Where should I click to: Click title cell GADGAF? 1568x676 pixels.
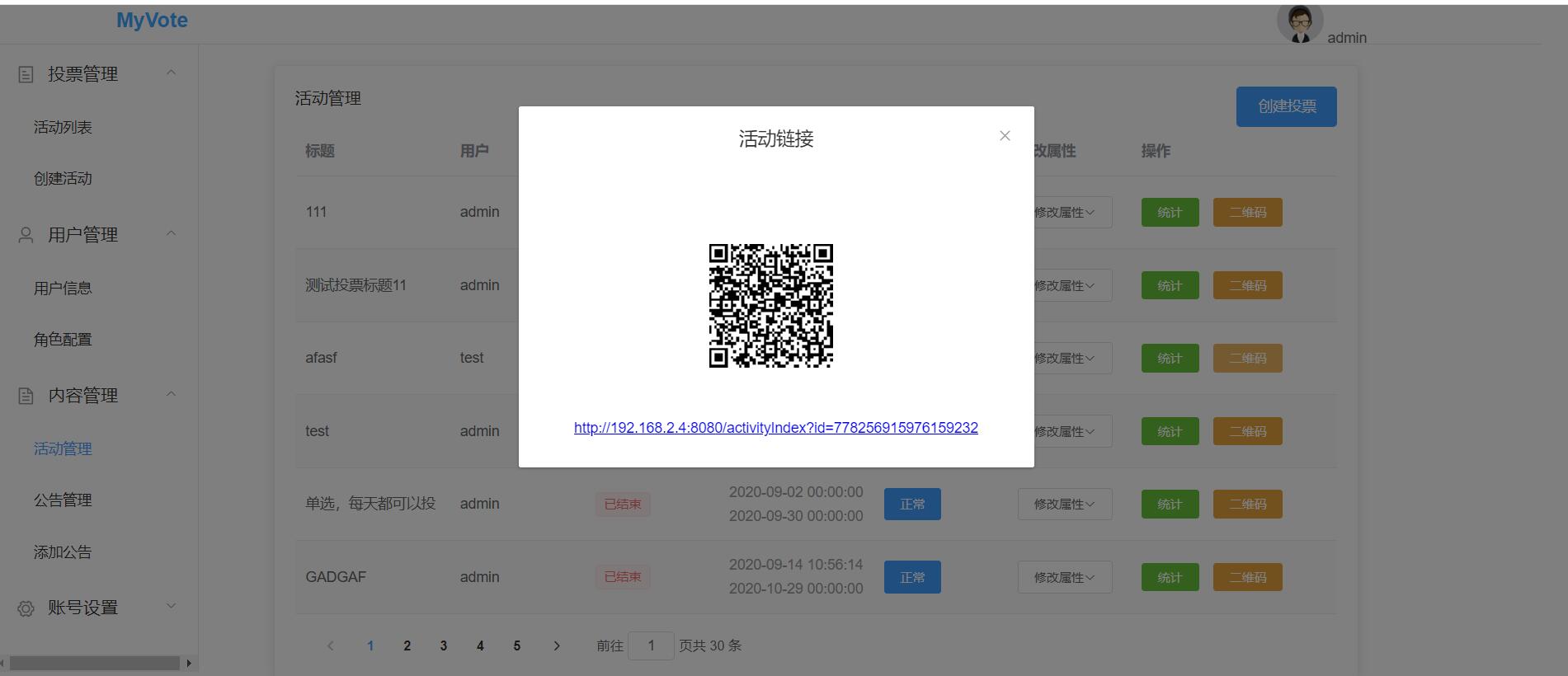[x=336, y=577]
